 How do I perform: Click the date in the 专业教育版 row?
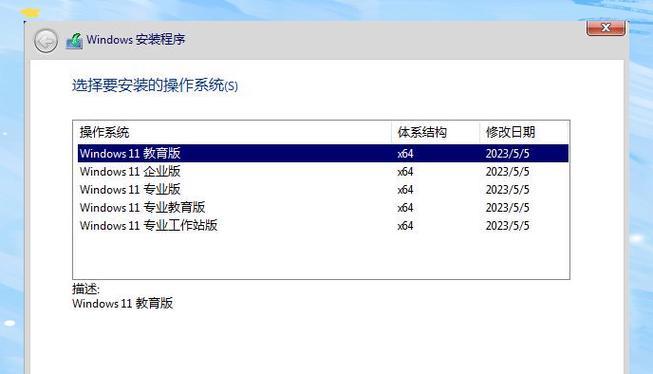[x=507, y=207]
